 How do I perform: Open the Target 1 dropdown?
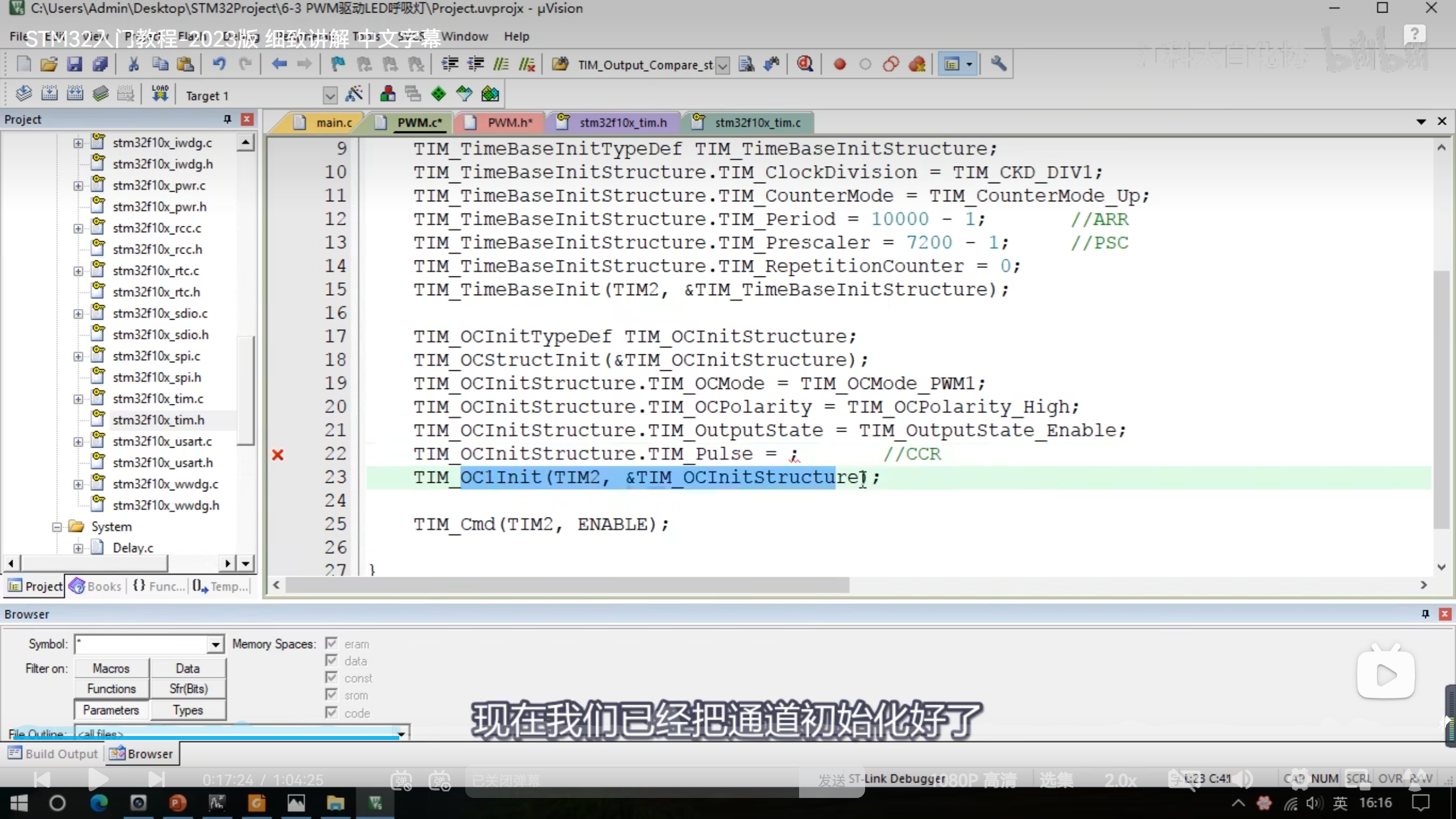pos(330,96)
